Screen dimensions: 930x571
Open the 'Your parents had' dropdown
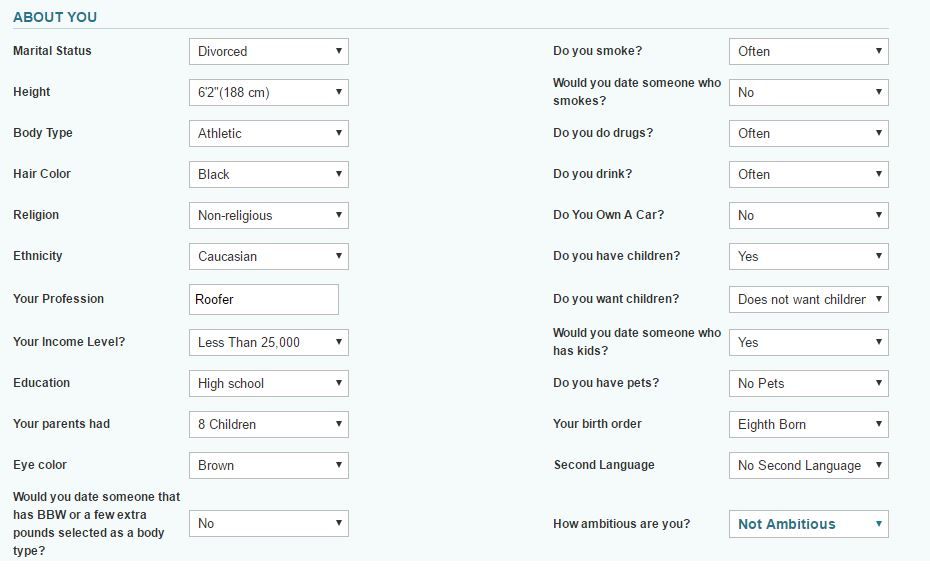(x=269, y=424)
